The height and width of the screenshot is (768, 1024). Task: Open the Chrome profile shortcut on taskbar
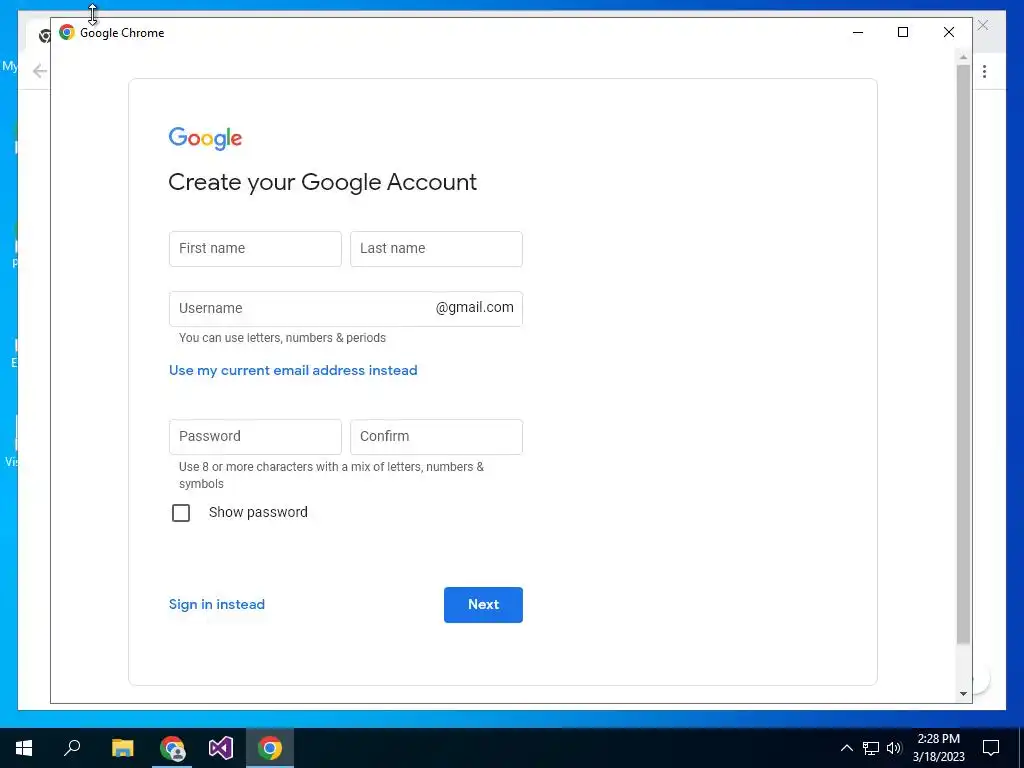[172, 748]
